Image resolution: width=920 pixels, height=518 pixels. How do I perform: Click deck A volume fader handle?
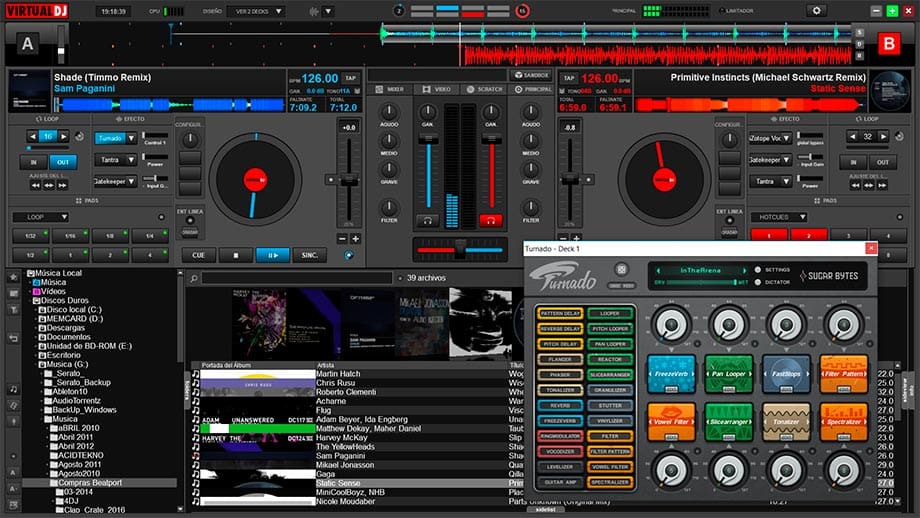(428, 139)
